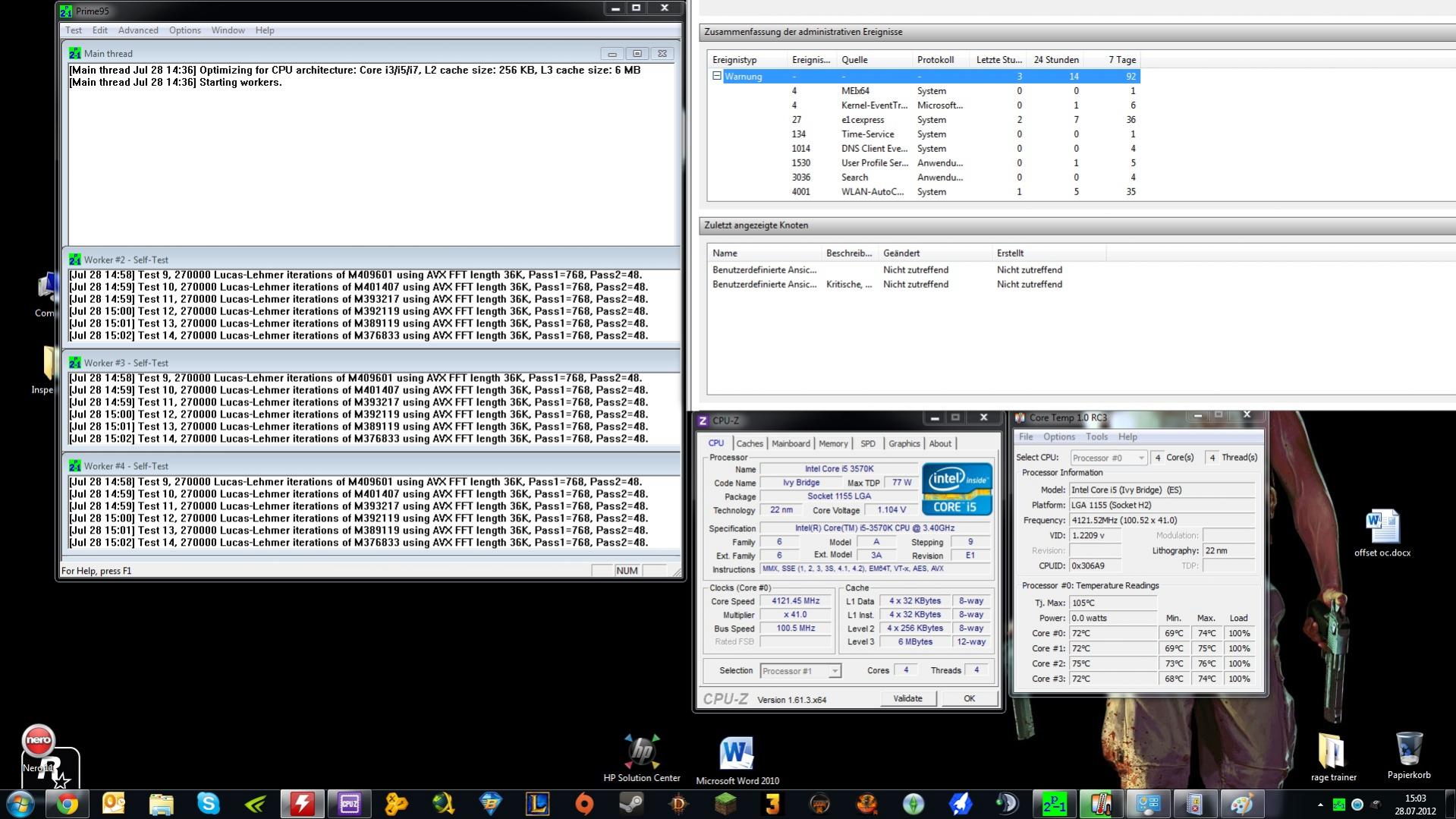The height and width of the screenshot is (819, 1456).
Task: Open Paint from the taskbar
Action: pos(1242,804)
